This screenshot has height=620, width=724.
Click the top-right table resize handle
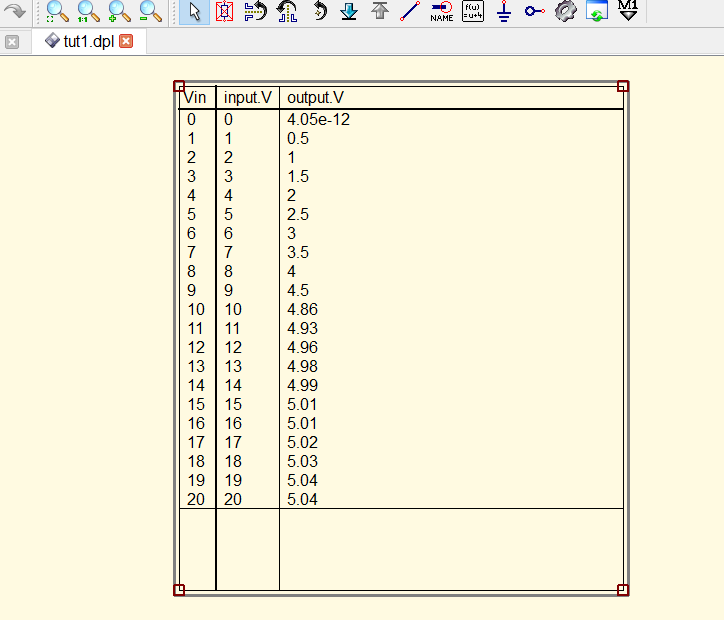(x=622, y=86)
